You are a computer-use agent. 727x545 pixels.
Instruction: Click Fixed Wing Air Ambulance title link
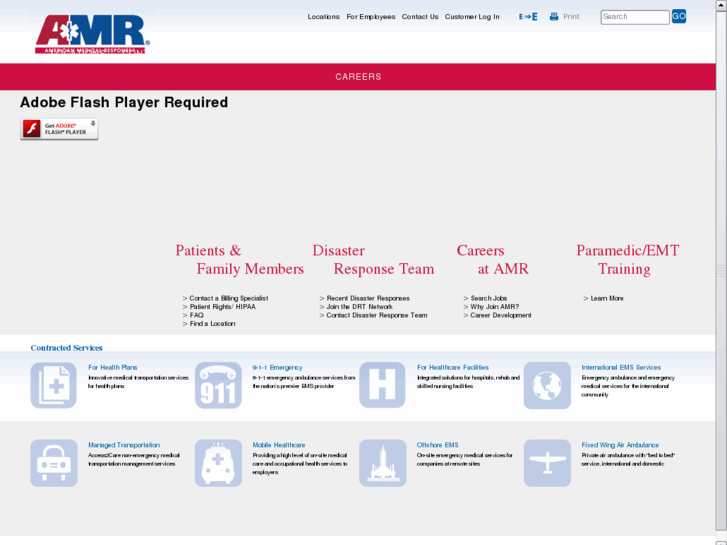620,445
